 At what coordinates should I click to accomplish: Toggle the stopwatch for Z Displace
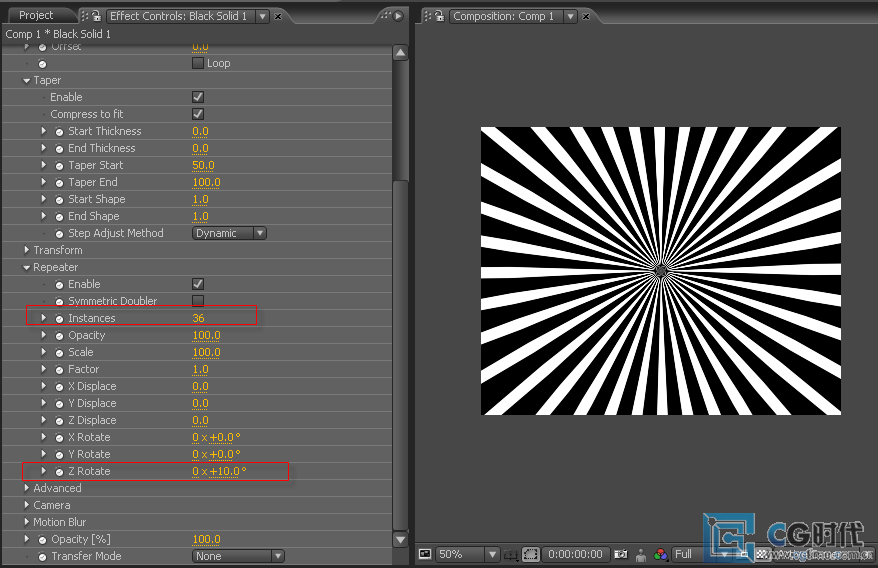point(59,421)
